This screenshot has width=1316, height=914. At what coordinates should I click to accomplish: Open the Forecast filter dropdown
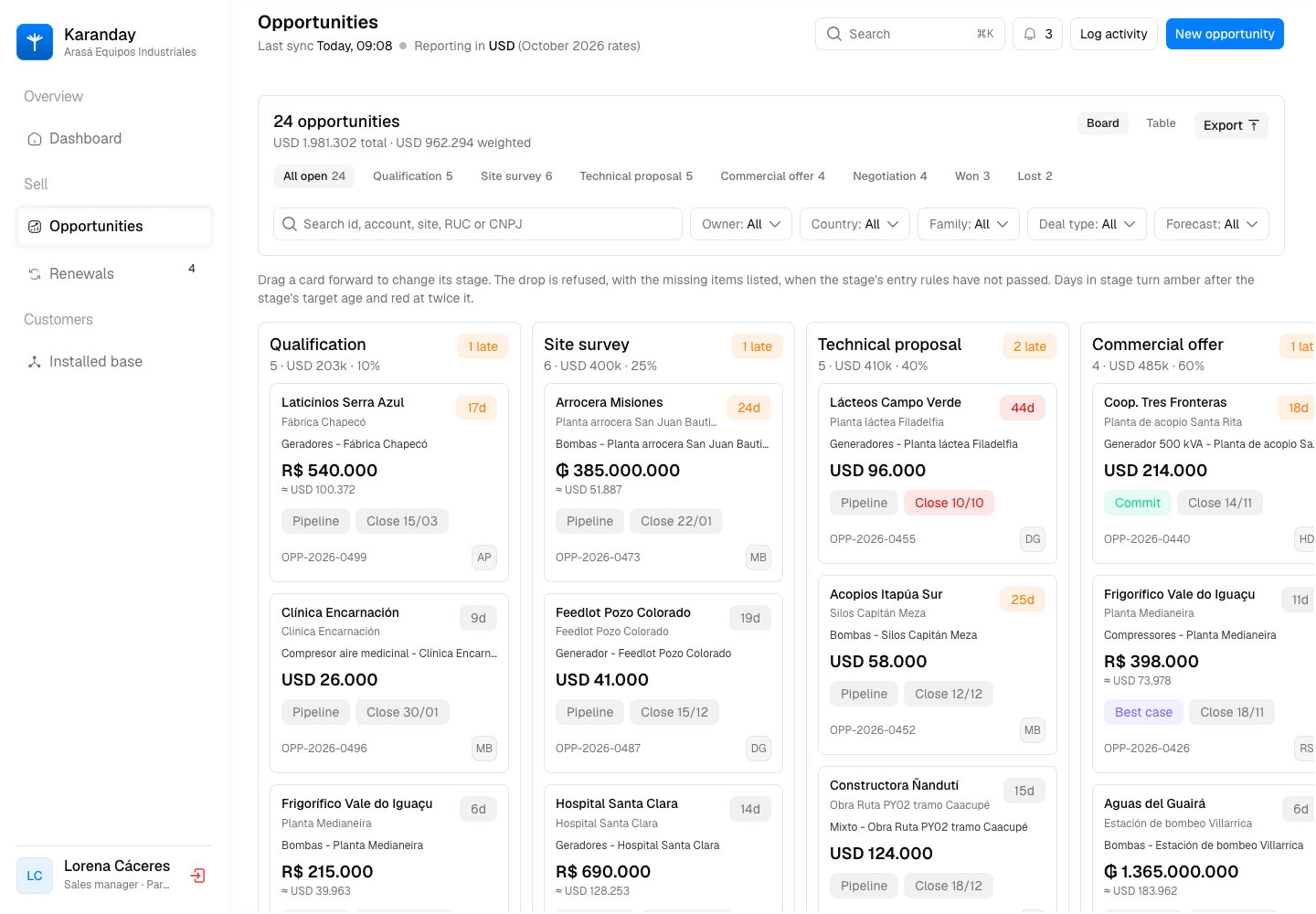1212,224
